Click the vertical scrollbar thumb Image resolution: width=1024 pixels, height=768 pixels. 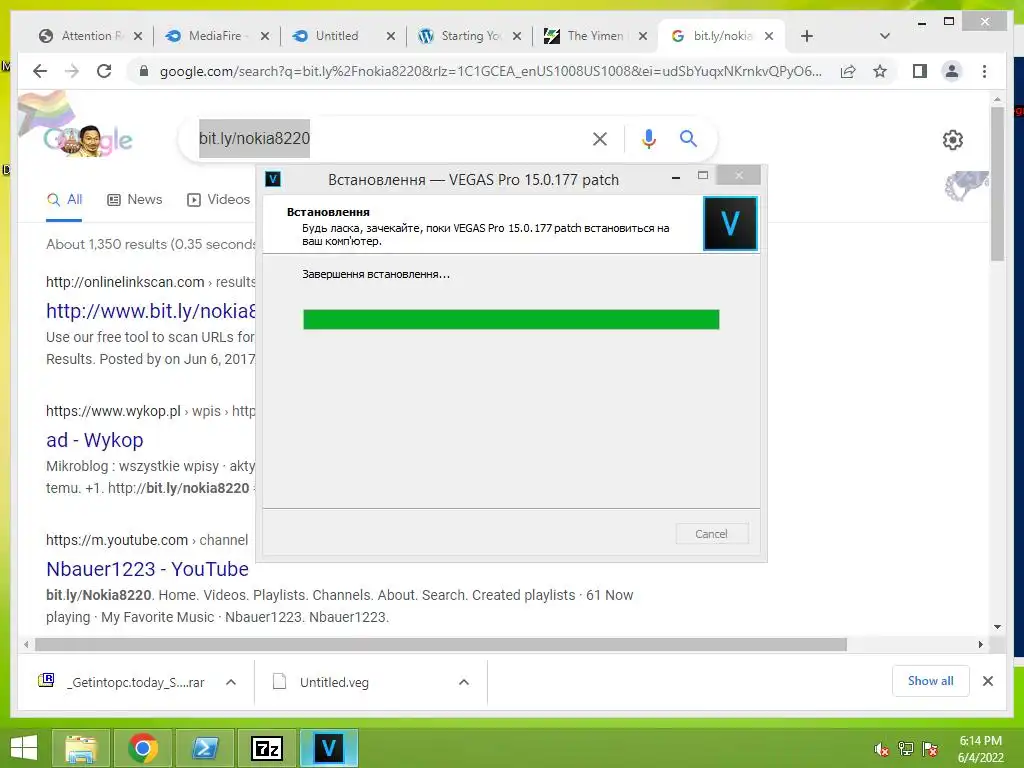click(997, 183)
